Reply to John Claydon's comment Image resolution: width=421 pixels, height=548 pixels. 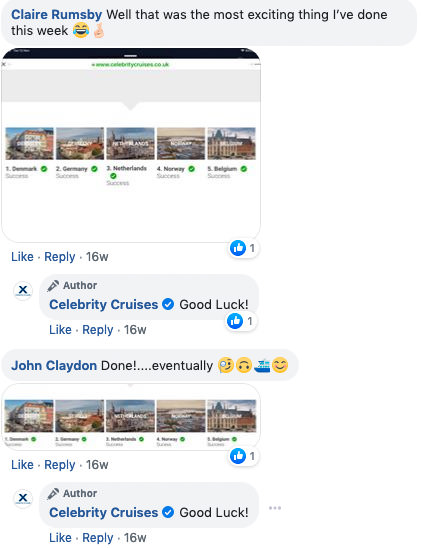[60, 465]
